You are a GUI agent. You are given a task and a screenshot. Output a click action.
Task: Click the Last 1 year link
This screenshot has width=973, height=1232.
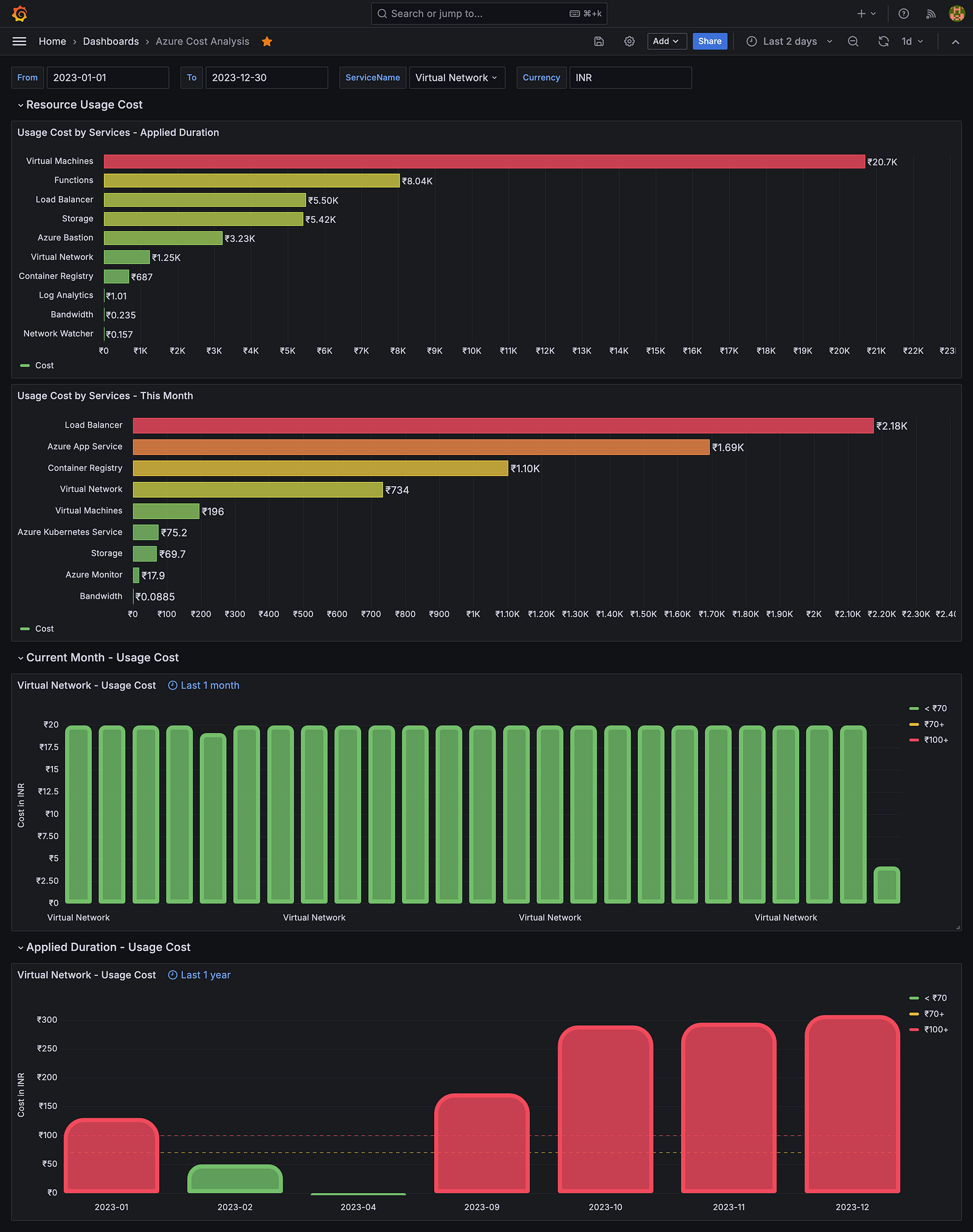206,975
